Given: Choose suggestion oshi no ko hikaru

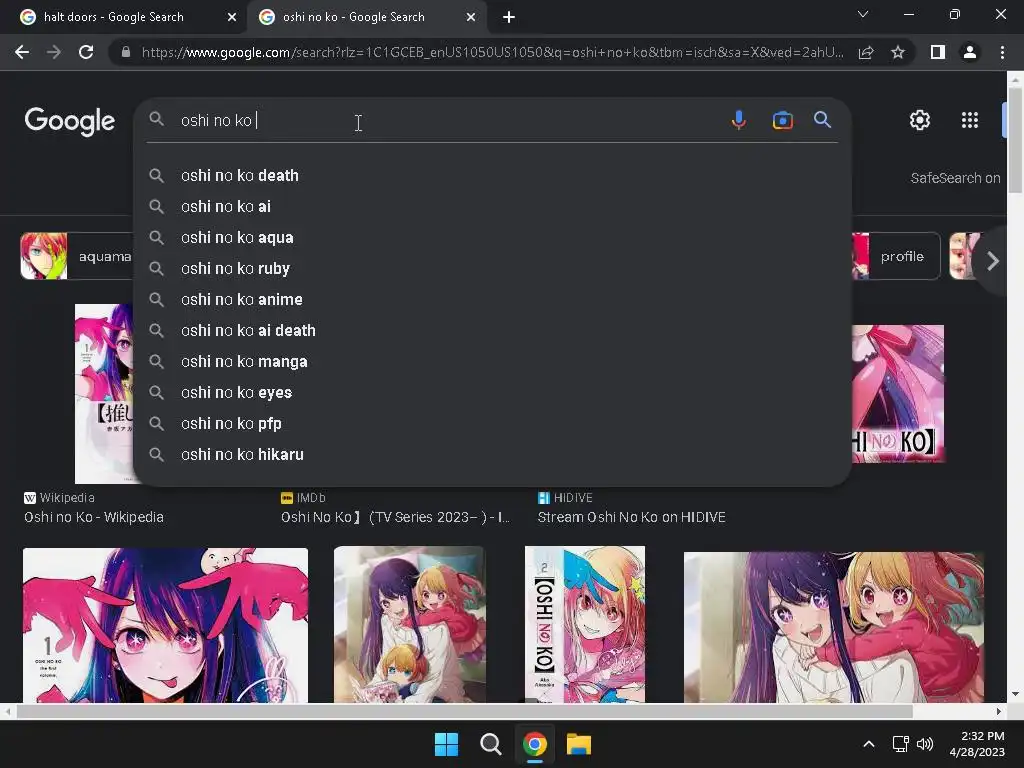Looking at the screenshot, I should tap(492, 455).
